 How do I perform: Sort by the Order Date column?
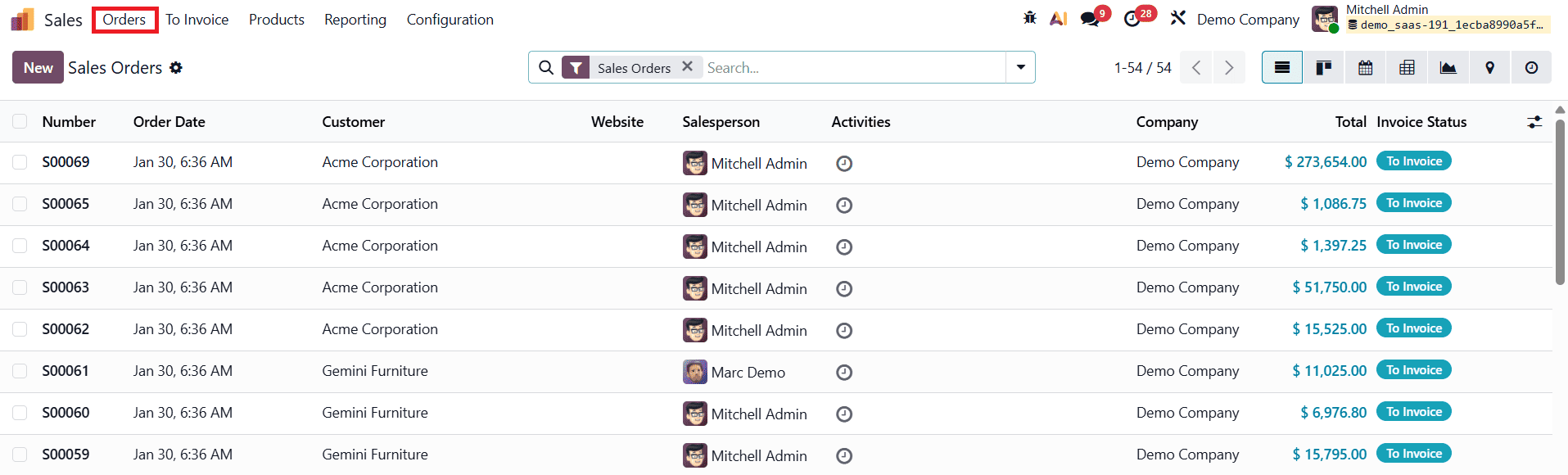pyautogui.click(x=169, y=122)
